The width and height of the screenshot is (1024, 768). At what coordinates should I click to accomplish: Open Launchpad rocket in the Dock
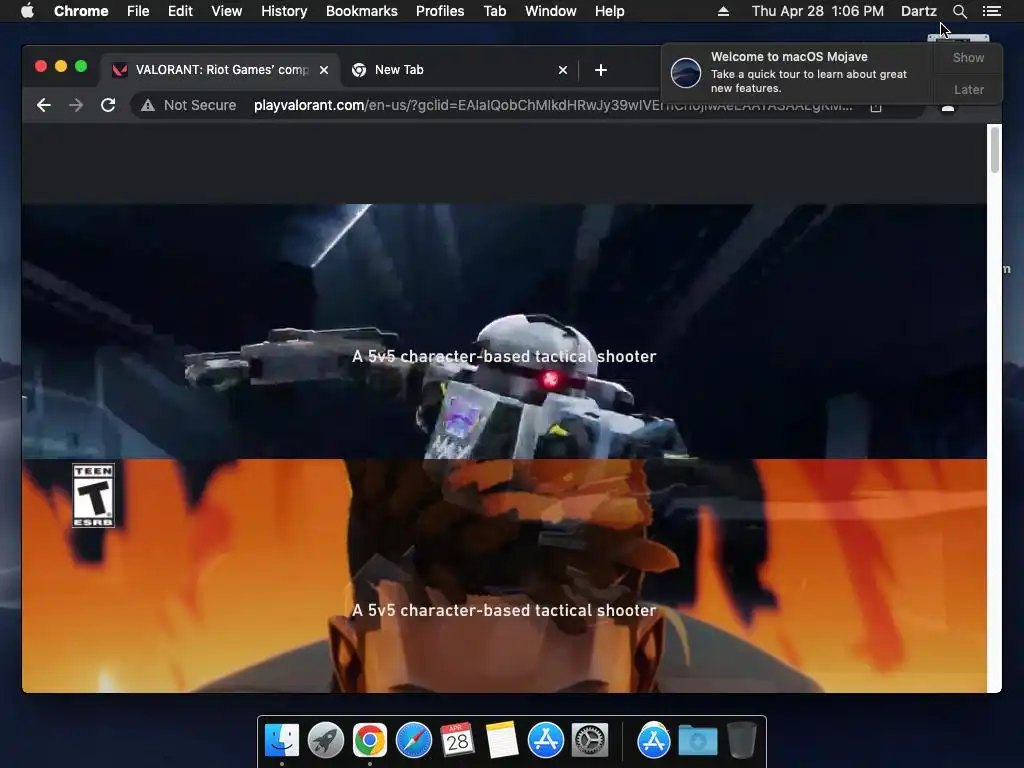point(326,740)
